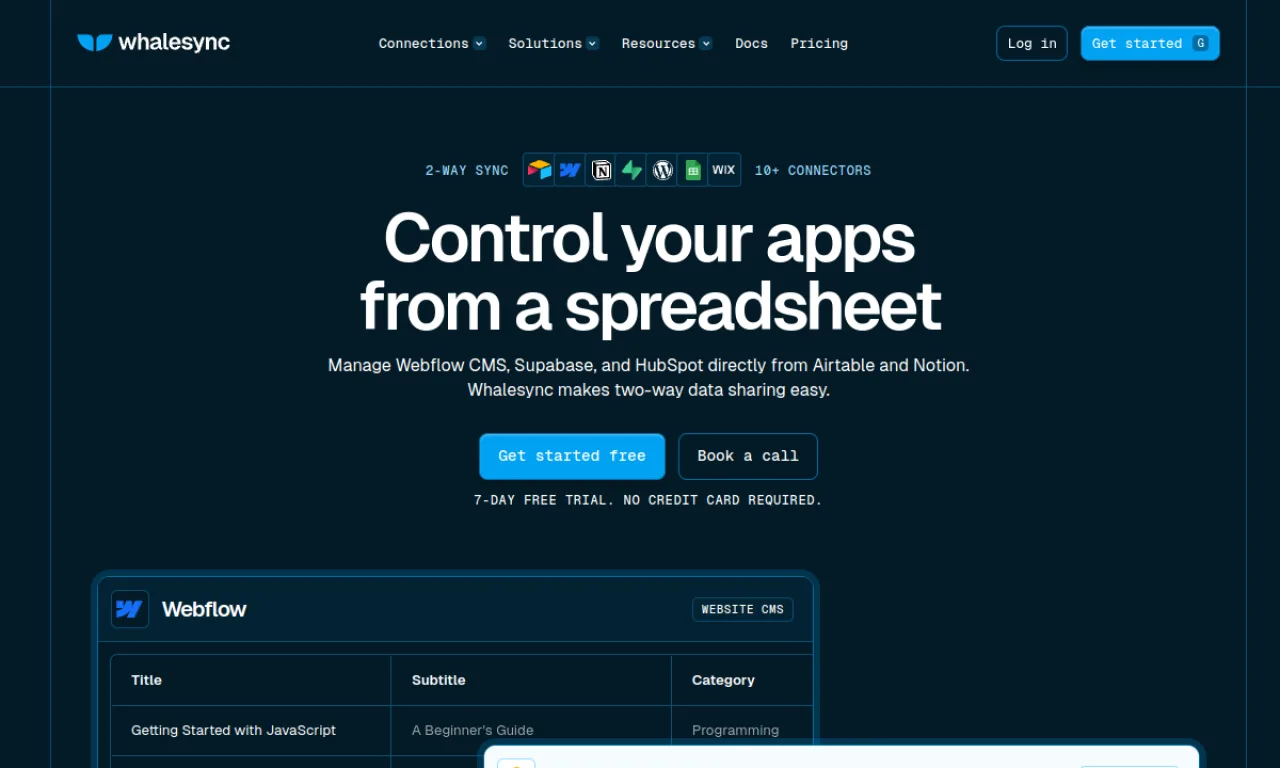Expand the Connections dropdown menu
Viewport: 1280px width, 768px height.
432,43
